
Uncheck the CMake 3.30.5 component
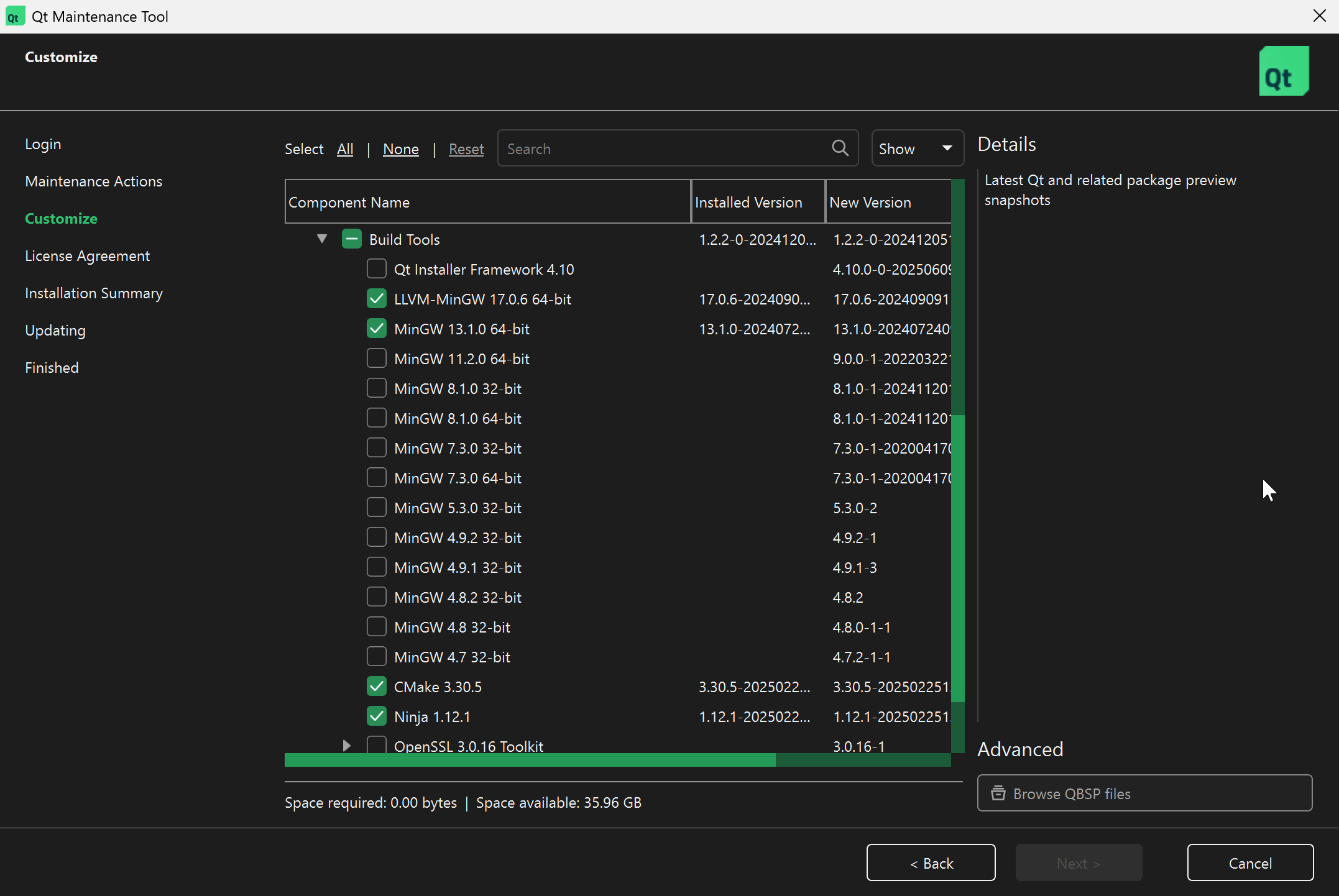coord(377,687)
